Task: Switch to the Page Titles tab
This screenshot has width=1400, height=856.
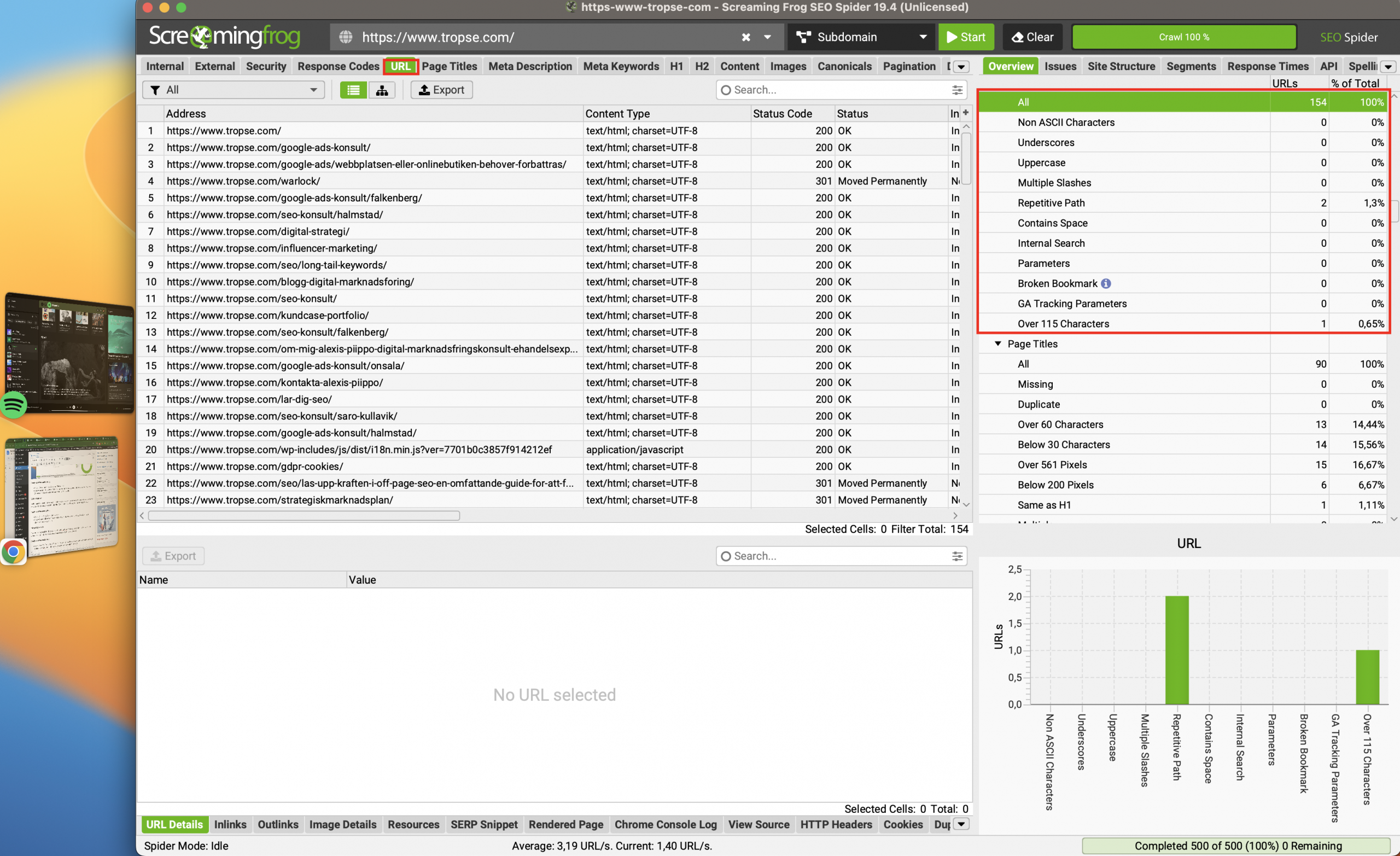Action: 450,67
